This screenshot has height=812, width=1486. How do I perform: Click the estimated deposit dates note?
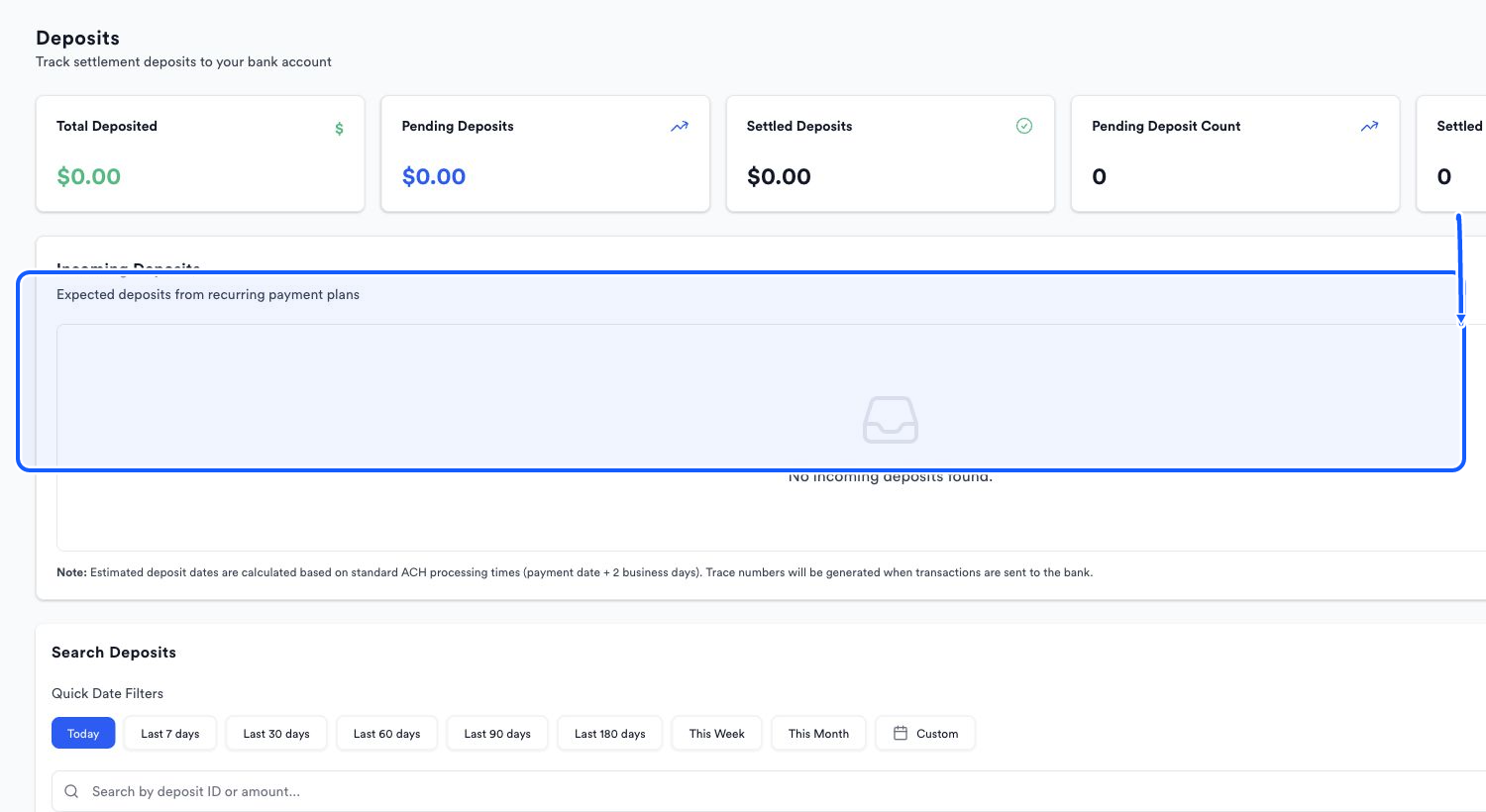(x=575, y=572)
